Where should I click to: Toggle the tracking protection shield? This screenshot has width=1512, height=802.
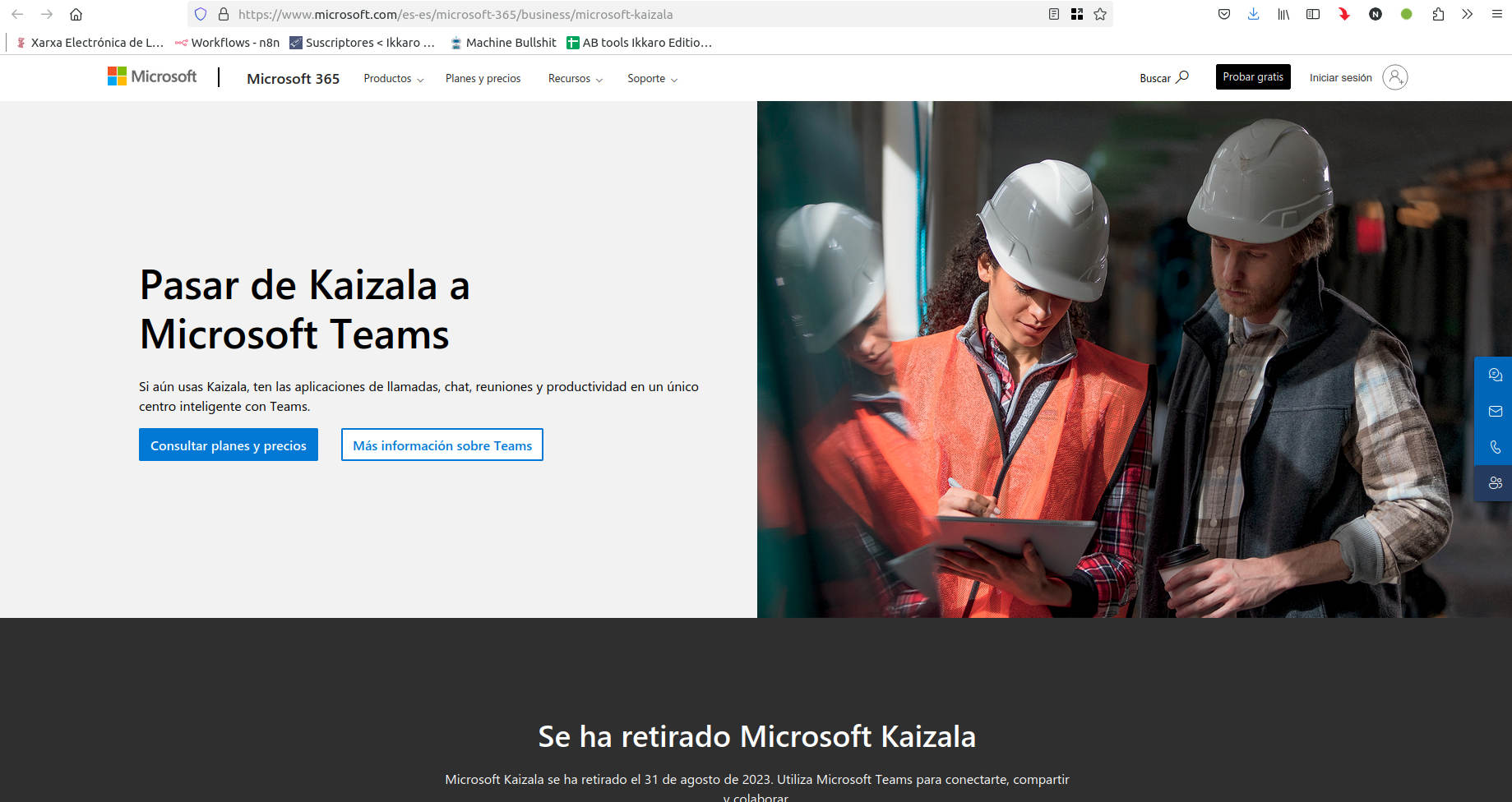pyautogui.click(x=199, y=14)
